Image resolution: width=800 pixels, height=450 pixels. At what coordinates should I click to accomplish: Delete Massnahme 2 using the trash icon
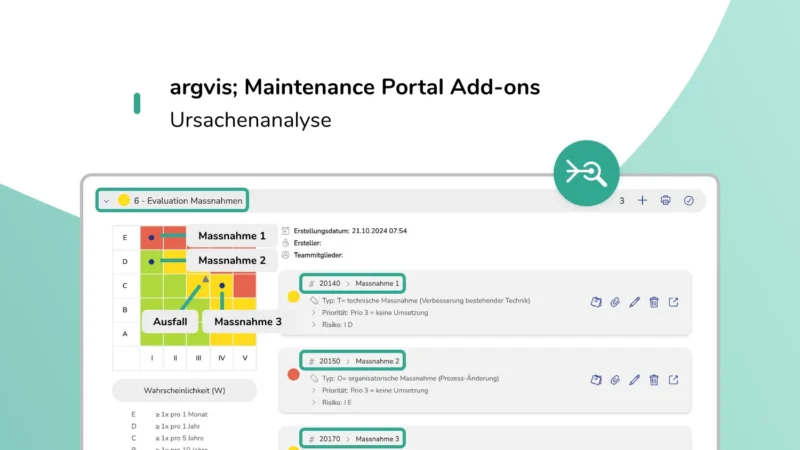[654, 380]
